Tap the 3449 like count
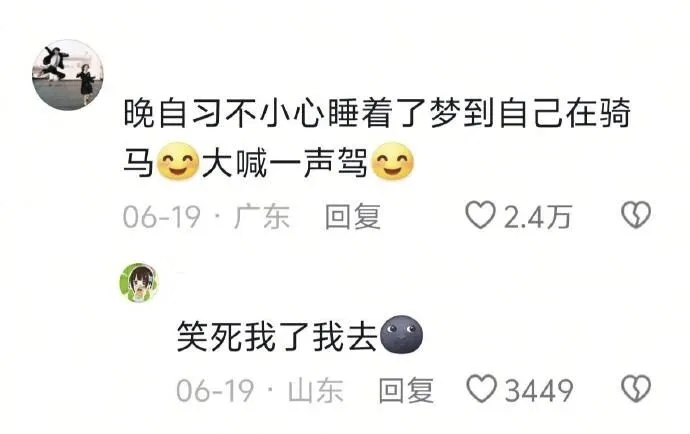The width and height of the screenshot is (690, 434). click(539, 390)
